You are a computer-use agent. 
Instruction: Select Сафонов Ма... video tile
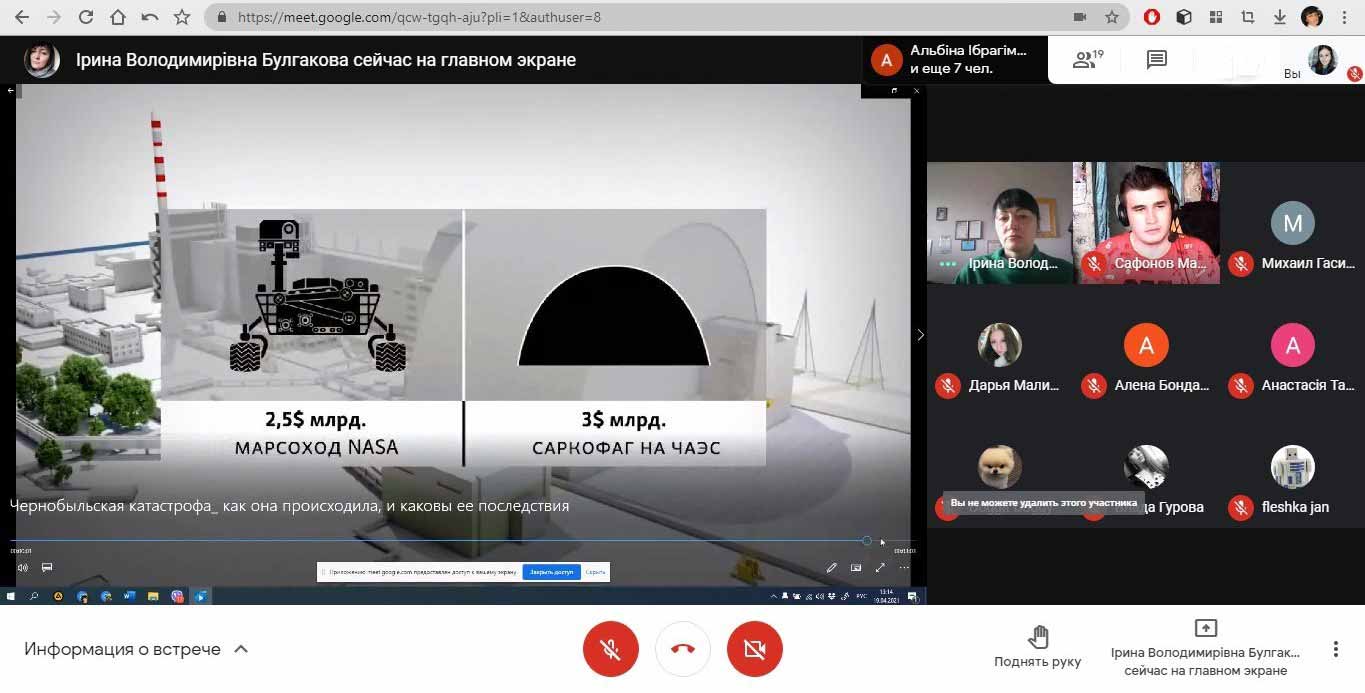pos(1146,223)
